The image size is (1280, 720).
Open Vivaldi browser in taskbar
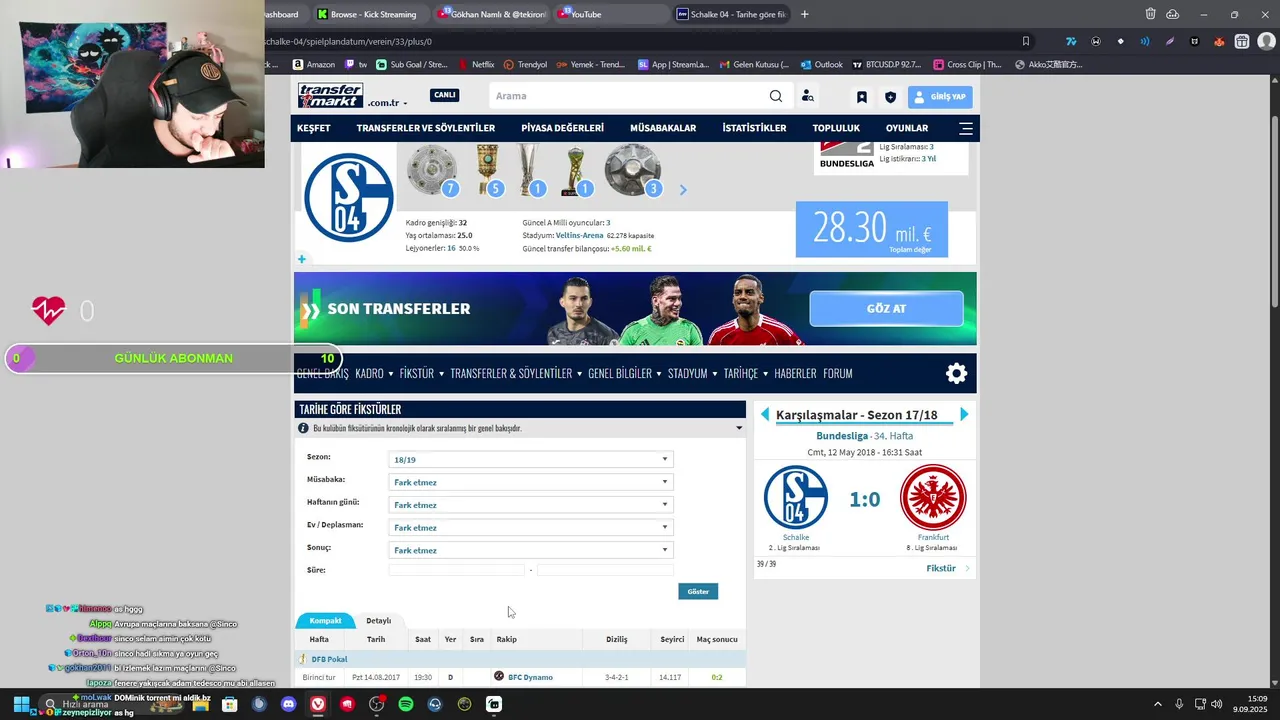pos(318,704)
